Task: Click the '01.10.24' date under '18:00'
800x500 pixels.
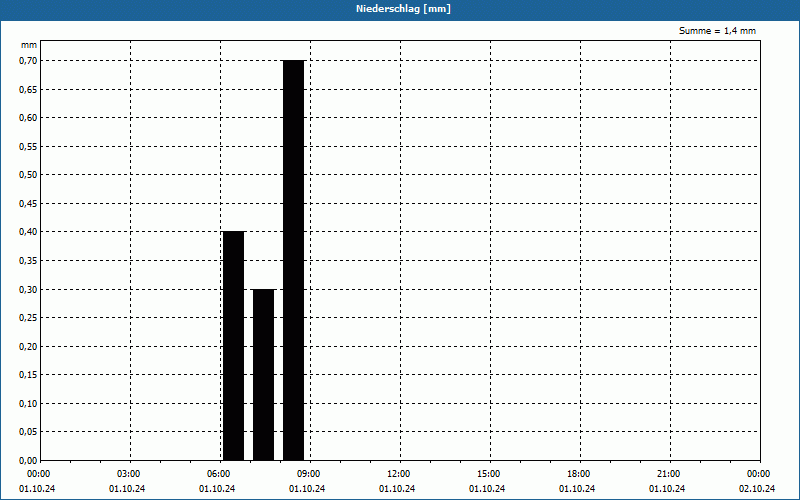Action: (577, 489)
